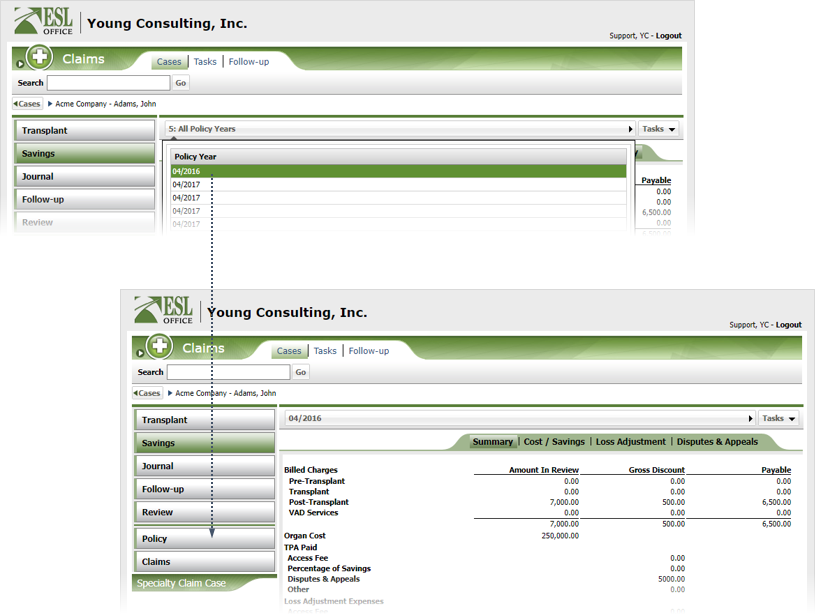Click the green plus Claims icon in lower window
Image resolution: width=815 pixels, height=614 pixels.
tap(159, 347)
